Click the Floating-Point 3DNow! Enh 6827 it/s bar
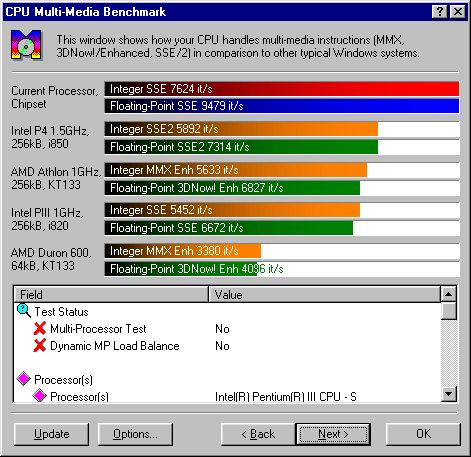 pyautogui.click(x=232, y=188)
